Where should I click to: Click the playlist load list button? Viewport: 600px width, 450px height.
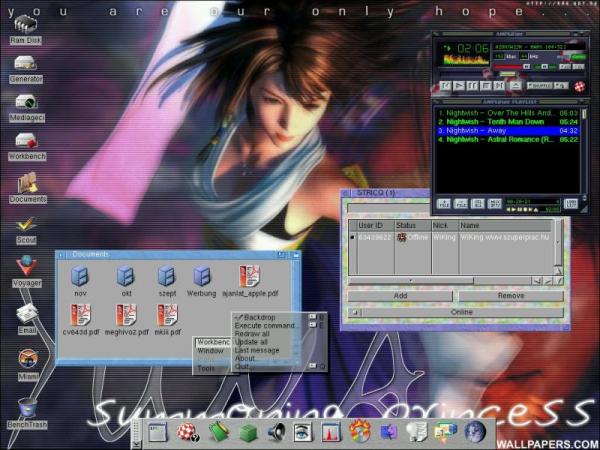coord(571,204)
